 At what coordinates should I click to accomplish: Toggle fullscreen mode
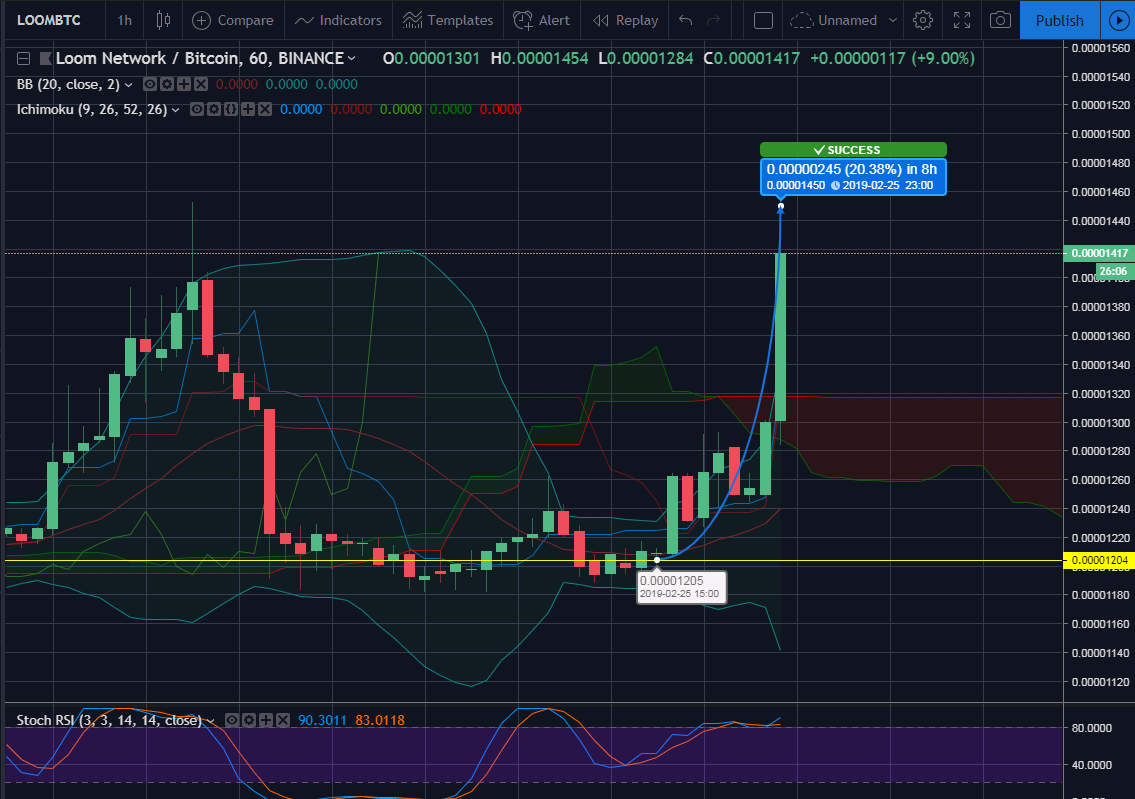(961, 20)
